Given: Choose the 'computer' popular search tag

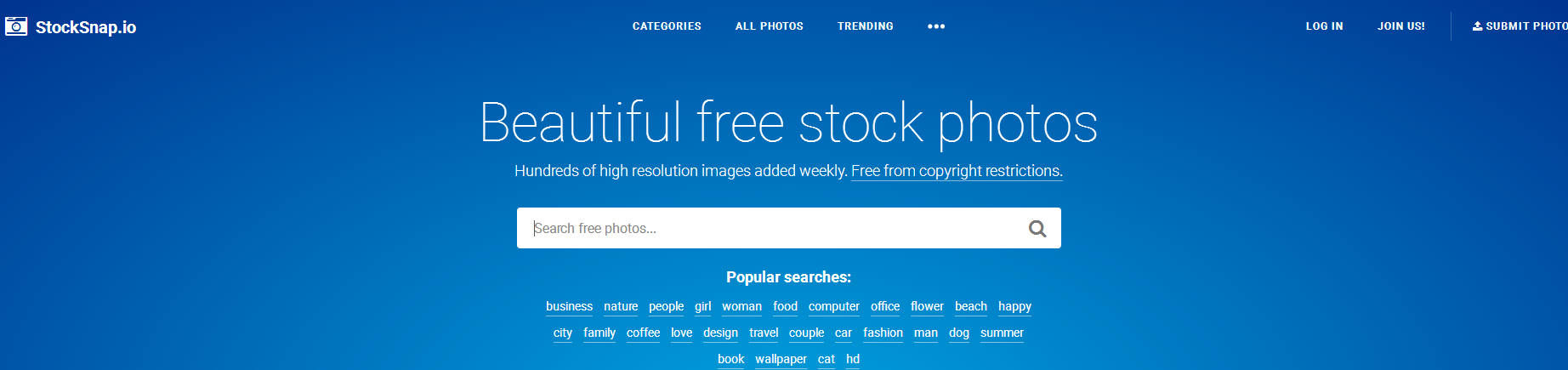Looking at the screenshot, I should pos(833,306).
